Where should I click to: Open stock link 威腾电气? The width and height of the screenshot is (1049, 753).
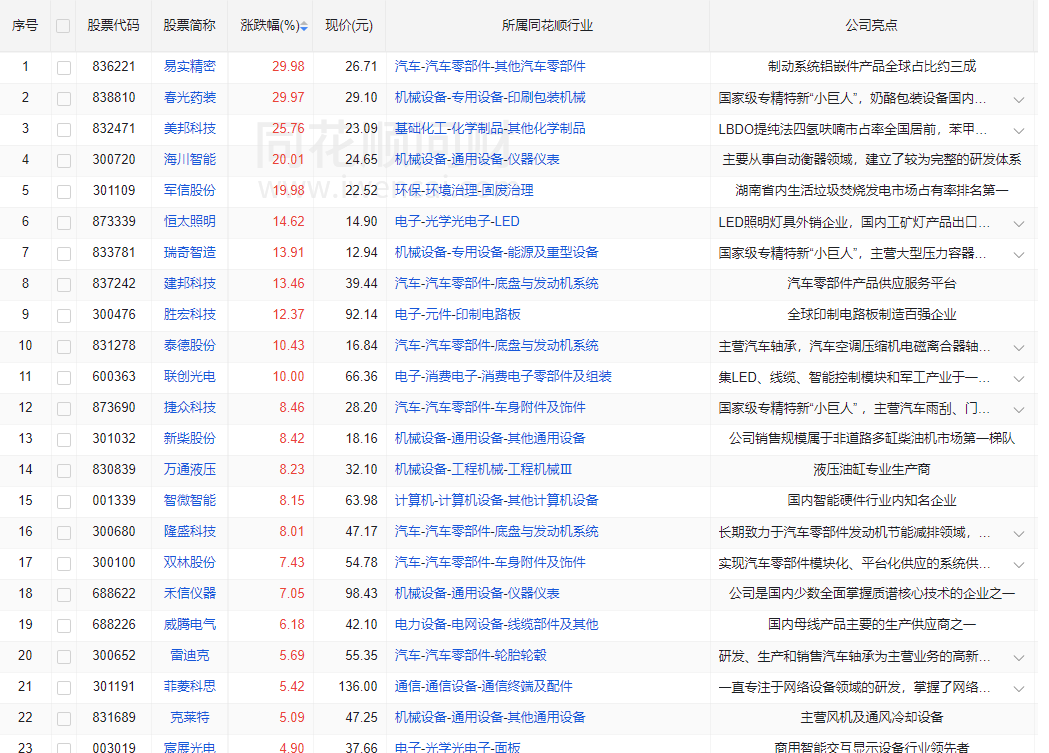189,624
